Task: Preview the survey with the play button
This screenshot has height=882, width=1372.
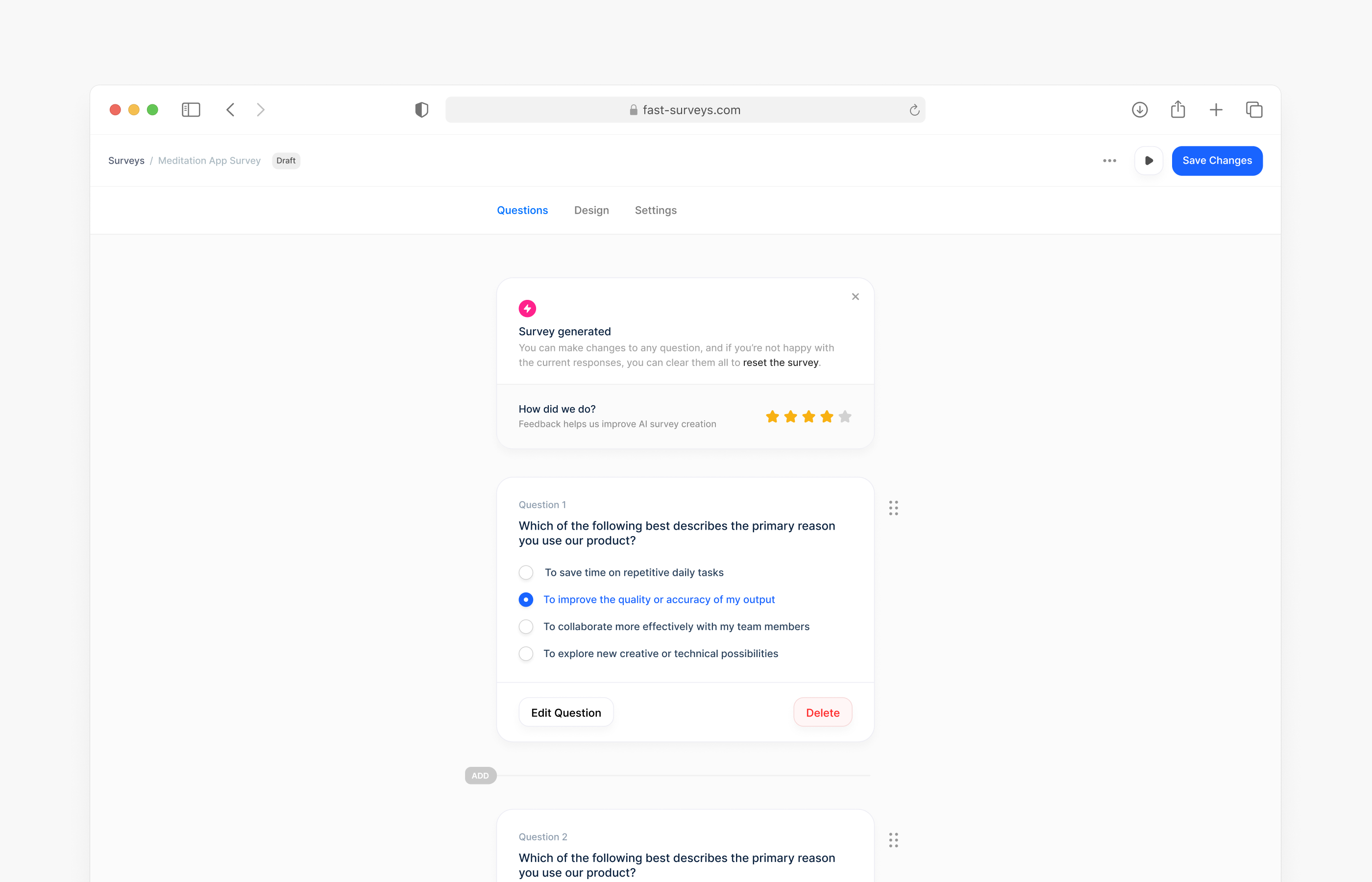Action: [1149, 161]
